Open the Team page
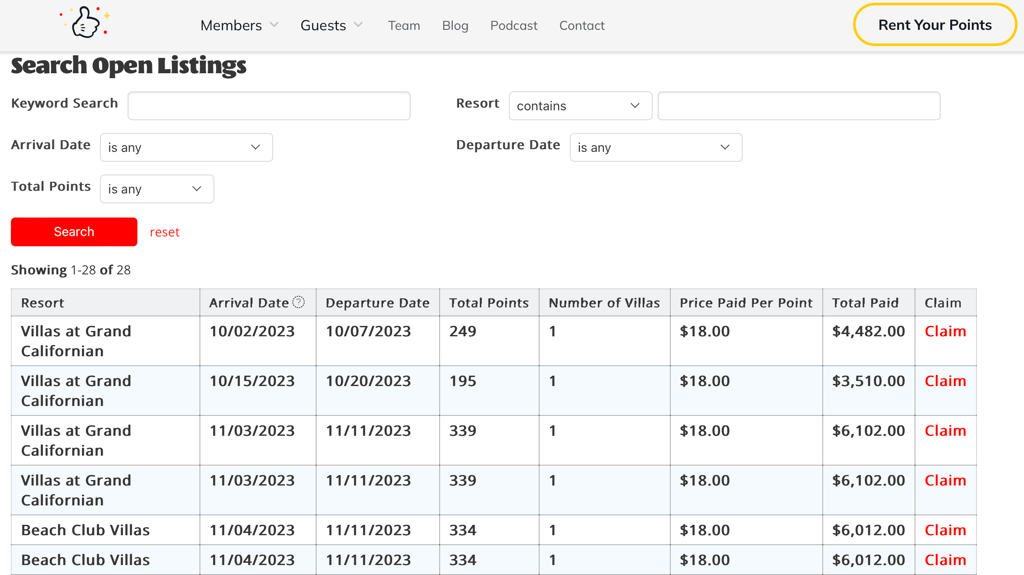 [x=404, y=25]
